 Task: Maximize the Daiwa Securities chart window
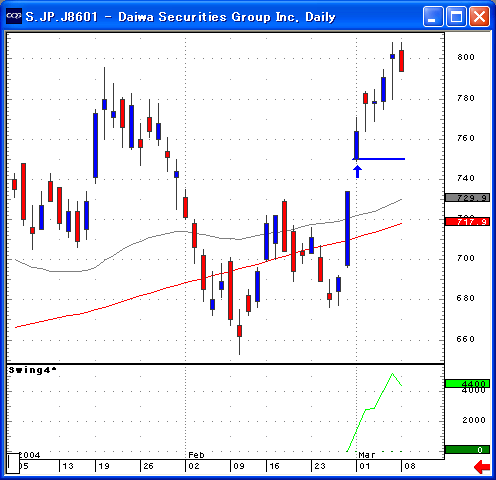456,16
